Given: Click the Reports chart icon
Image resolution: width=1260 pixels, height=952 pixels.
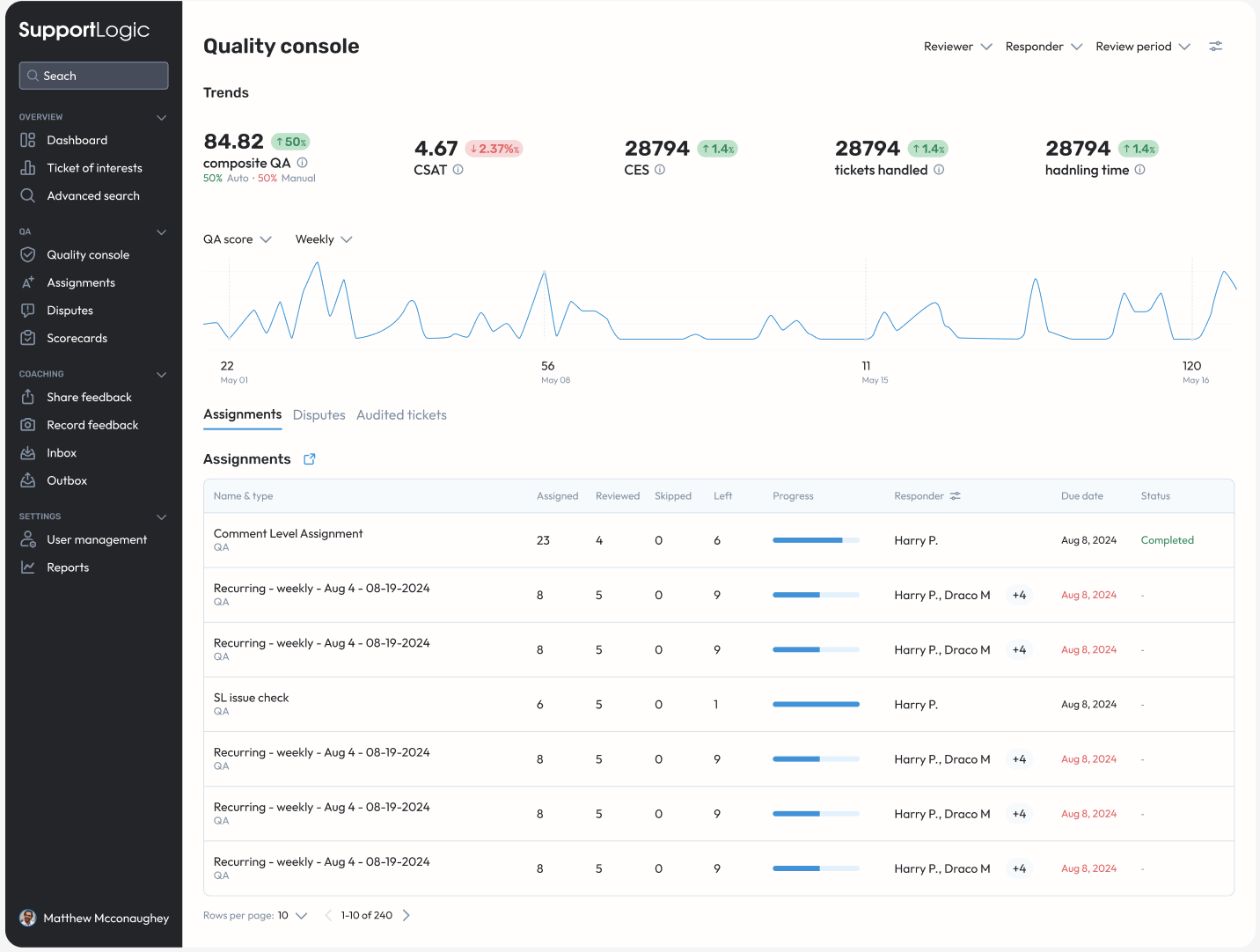Looking at the screenshot, I should [x=28, y=568].
